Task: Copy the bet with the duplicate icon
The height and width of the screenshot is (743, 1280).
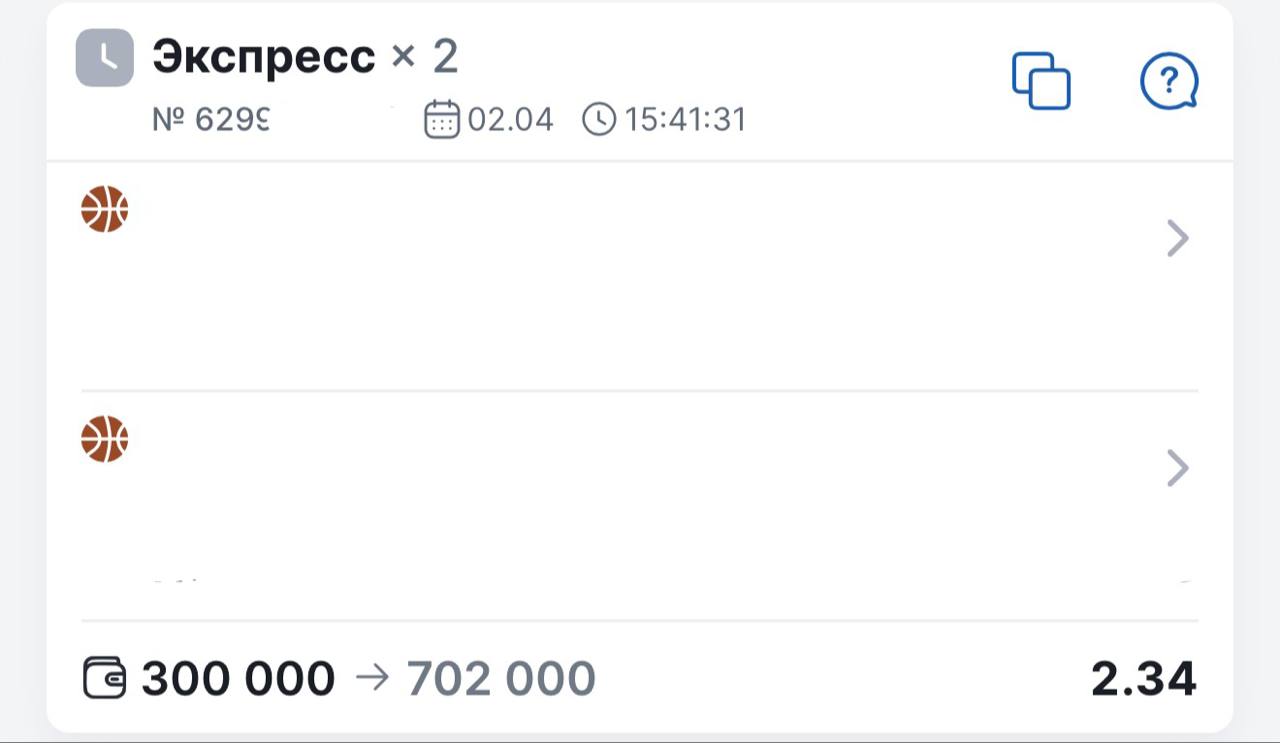Action: coord(1041,80)
